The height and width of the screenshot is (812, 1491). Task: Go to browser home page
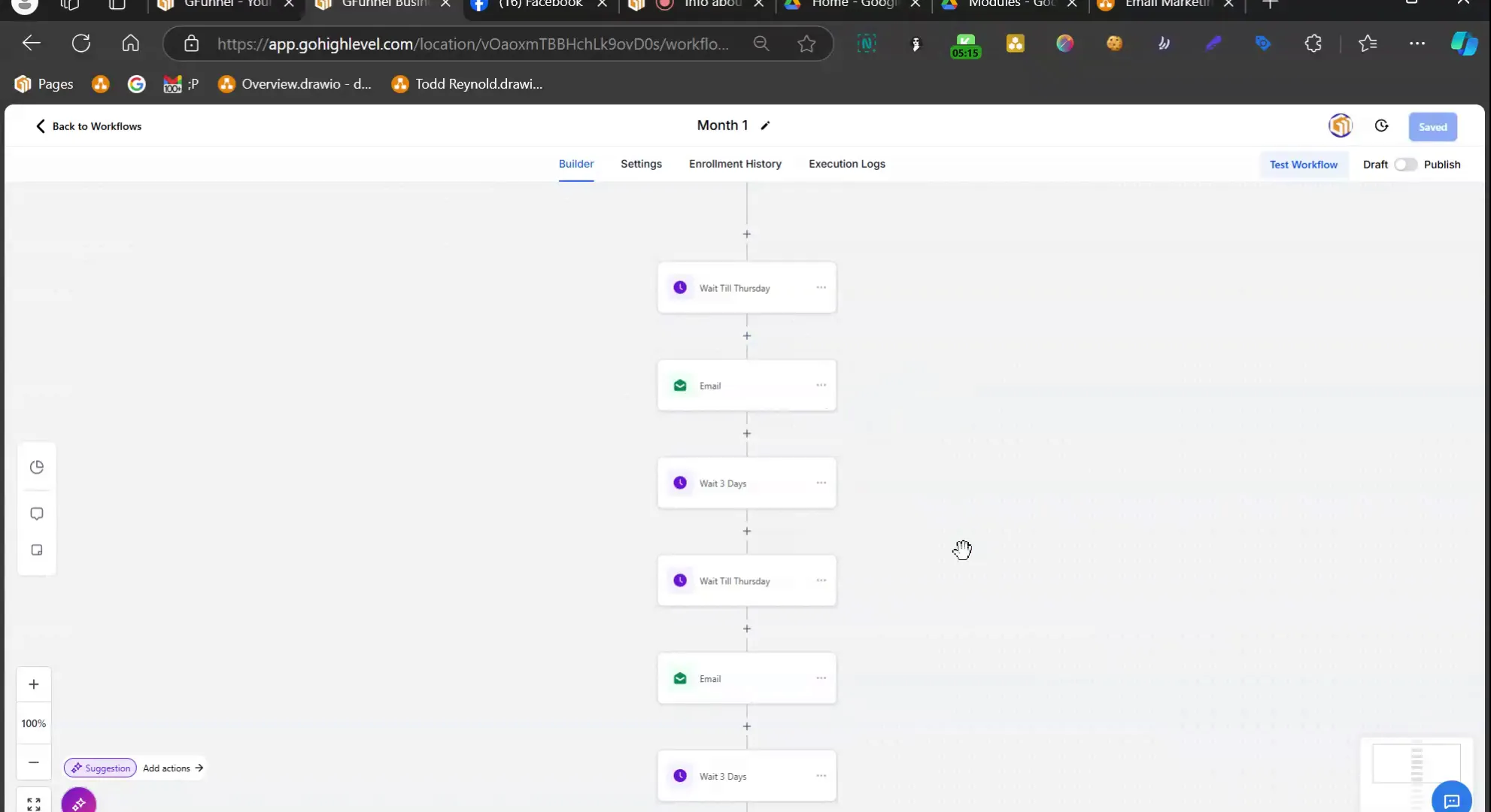click(131, 44)
